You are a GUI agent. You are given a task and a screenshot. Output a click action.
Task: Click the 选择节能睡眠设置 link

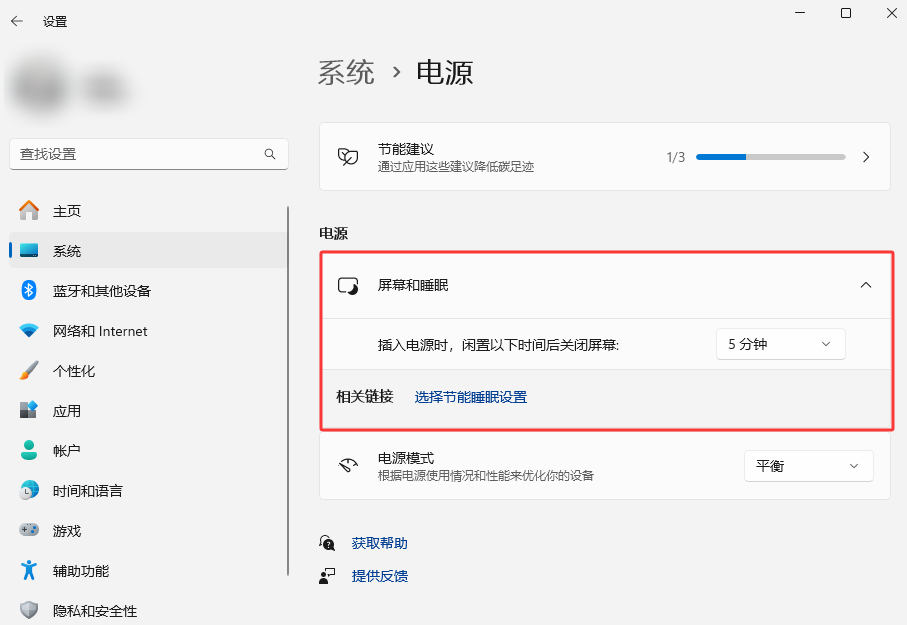point(470,397)
